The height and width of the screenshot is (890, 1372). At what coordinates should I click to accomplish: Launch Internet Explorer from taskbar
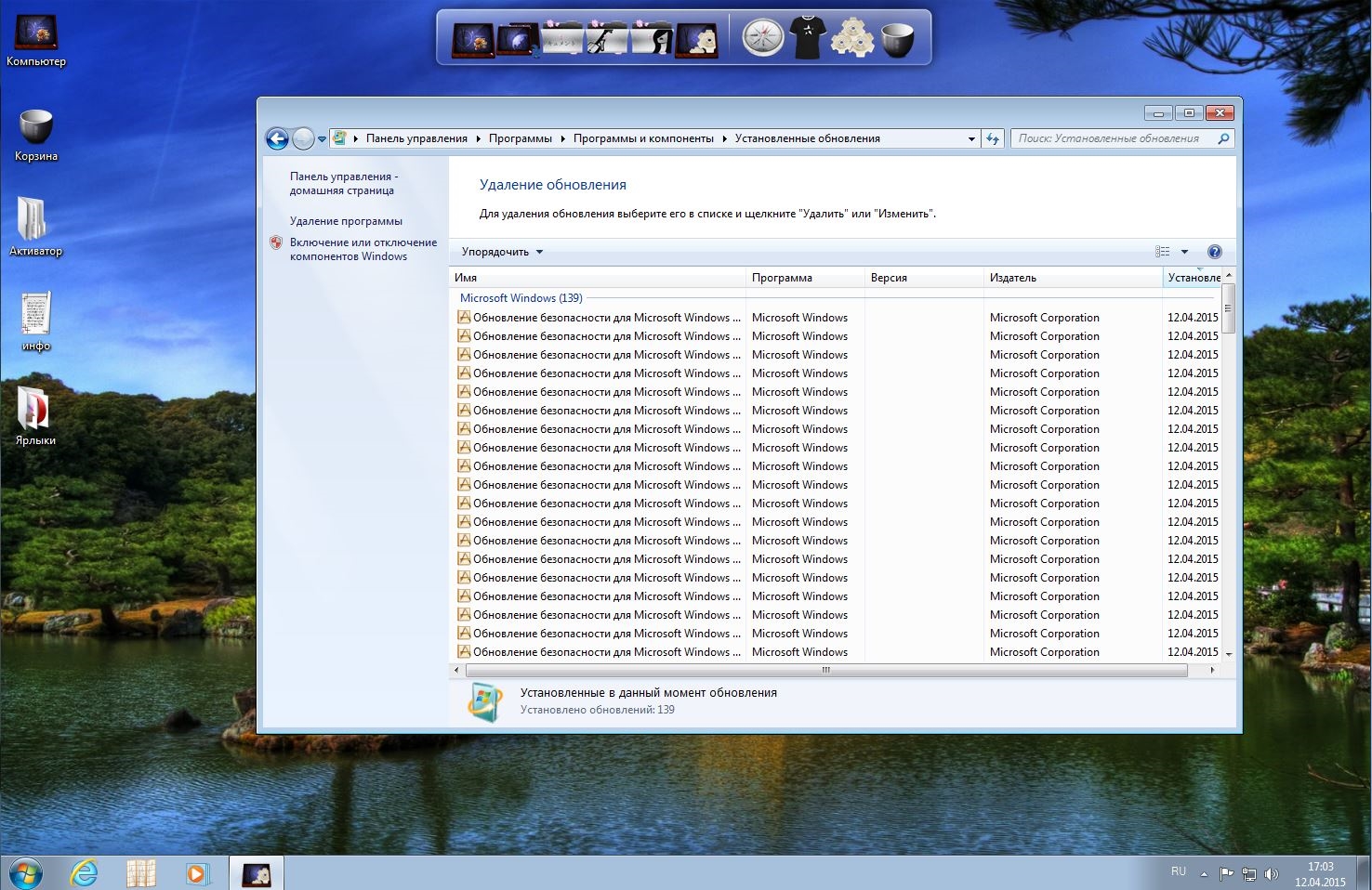[x=85, y=873]
